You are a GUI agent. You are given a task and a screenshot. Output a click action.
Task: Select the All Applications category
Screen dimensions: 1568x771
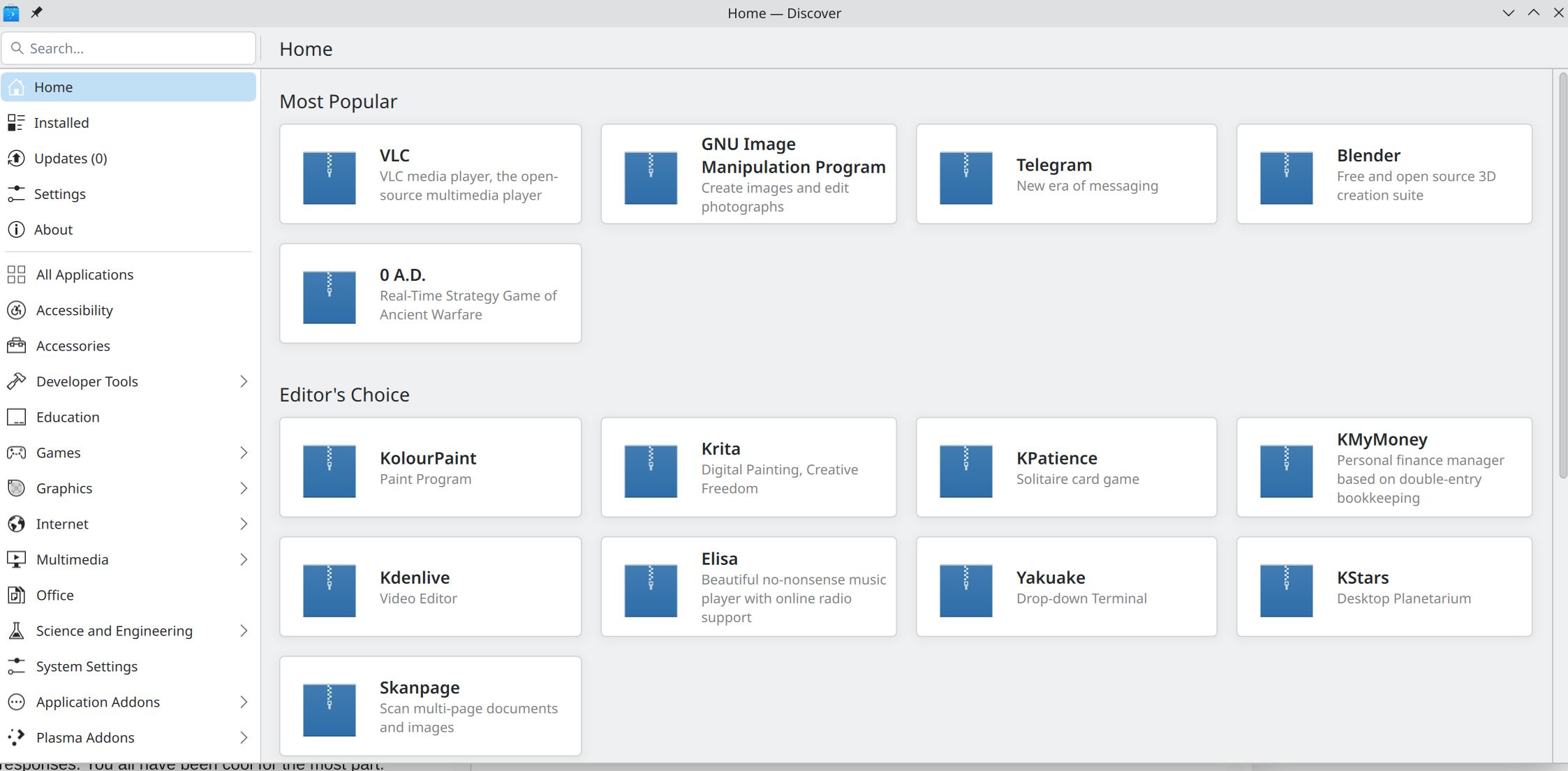[128, 274]
